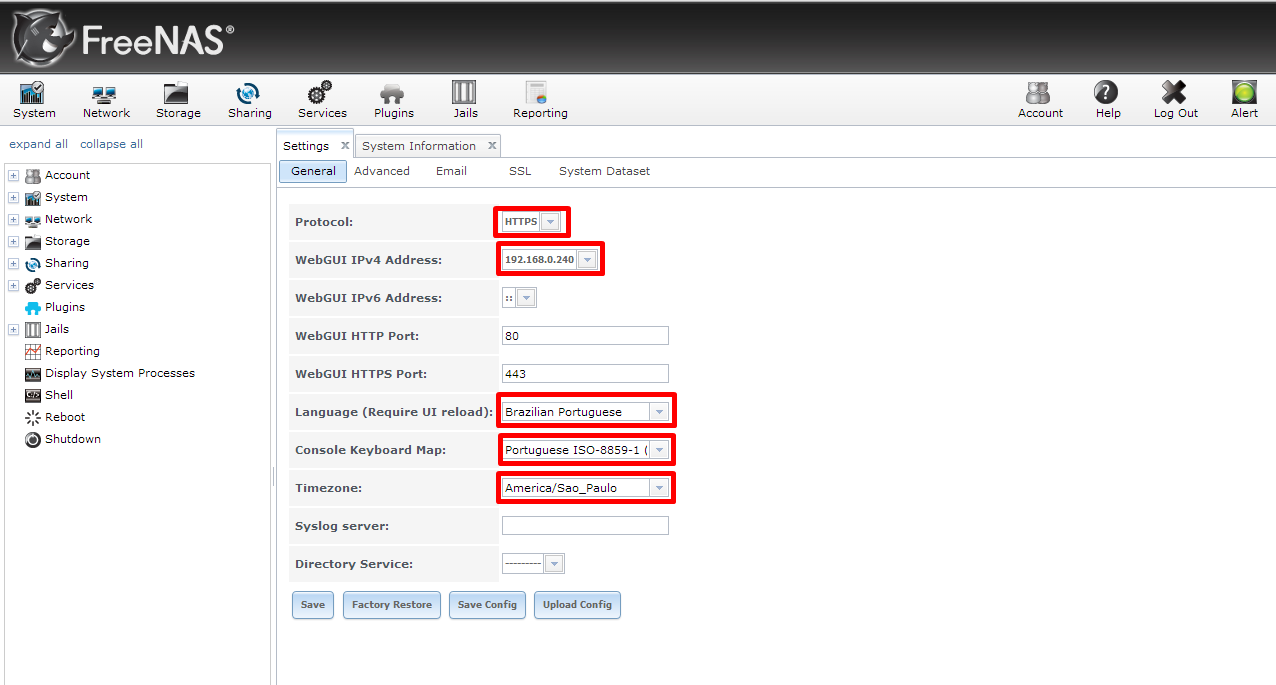
Task: Open the Console Keyboard Map dropdown
Action: [x=659, y=450]
